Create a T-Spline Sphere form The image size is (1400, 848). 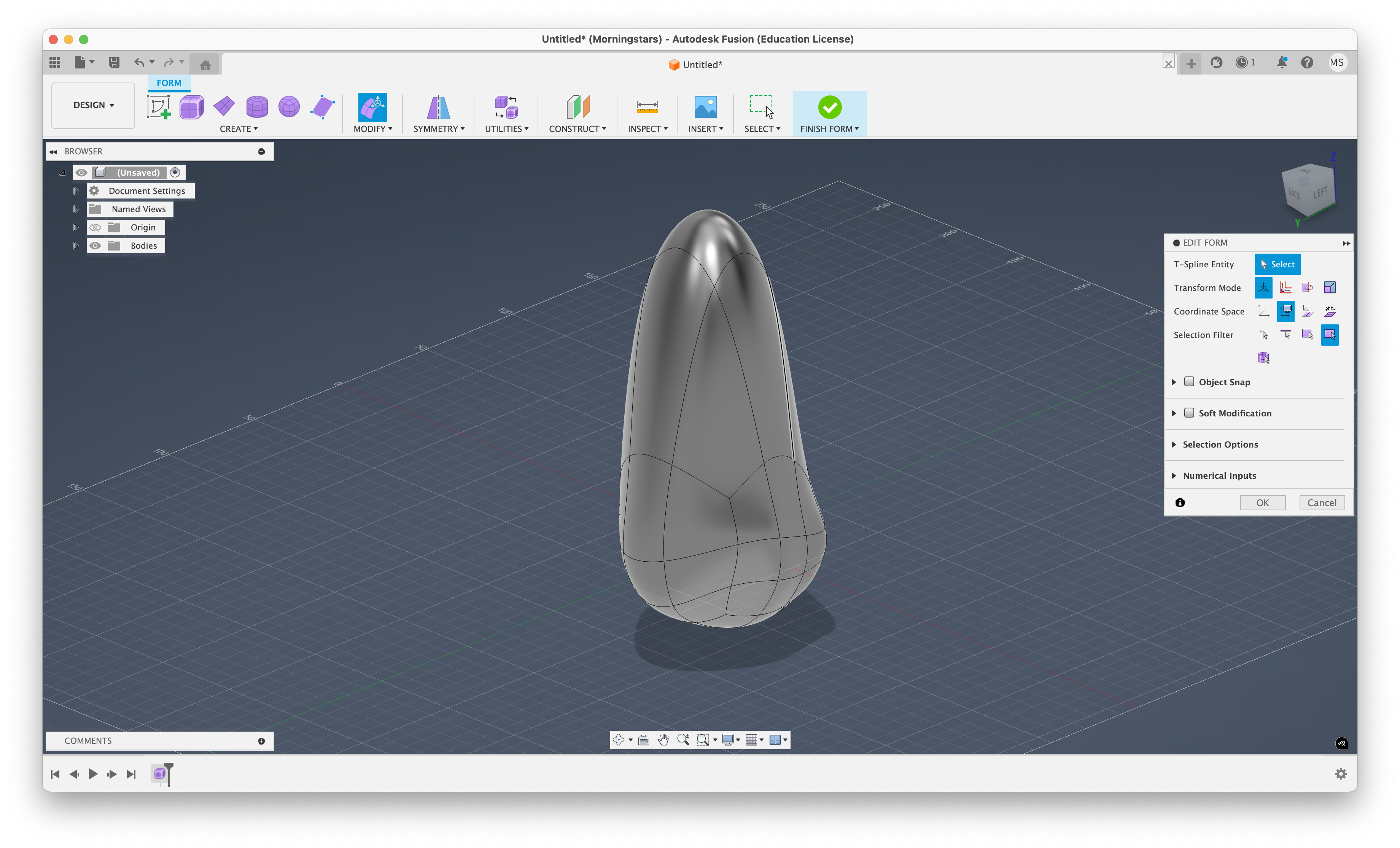pyautogui.click(x=289, y=107)
